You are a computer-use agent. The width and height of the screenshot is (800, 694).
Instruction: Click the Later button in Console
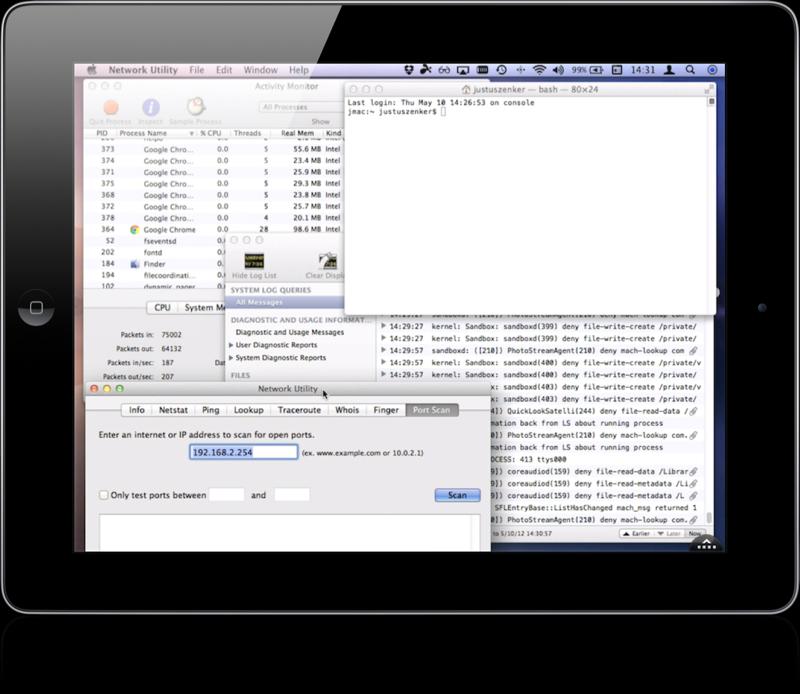[669, 534]
